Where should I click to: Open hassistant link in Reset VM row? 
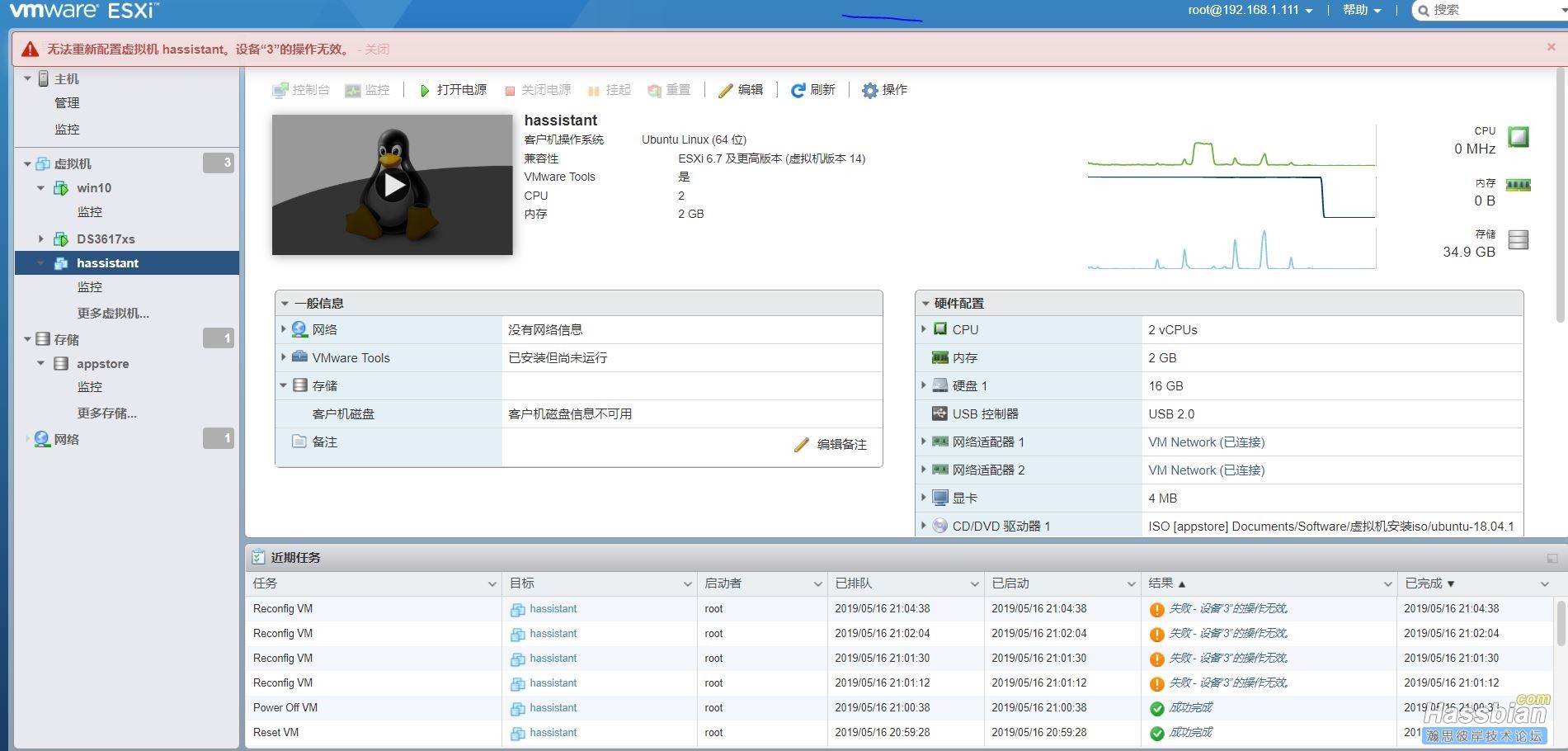pyautogui.click(x=553, y=733)
